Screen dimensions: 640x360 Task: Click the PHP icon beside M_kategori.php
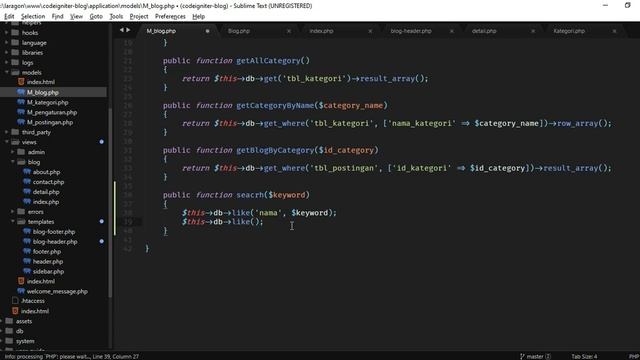[x=21, y=102]
